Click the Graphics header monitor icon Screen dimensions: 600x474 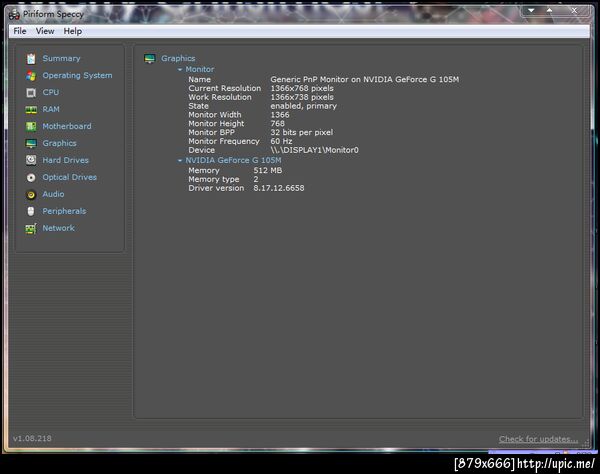150,59
